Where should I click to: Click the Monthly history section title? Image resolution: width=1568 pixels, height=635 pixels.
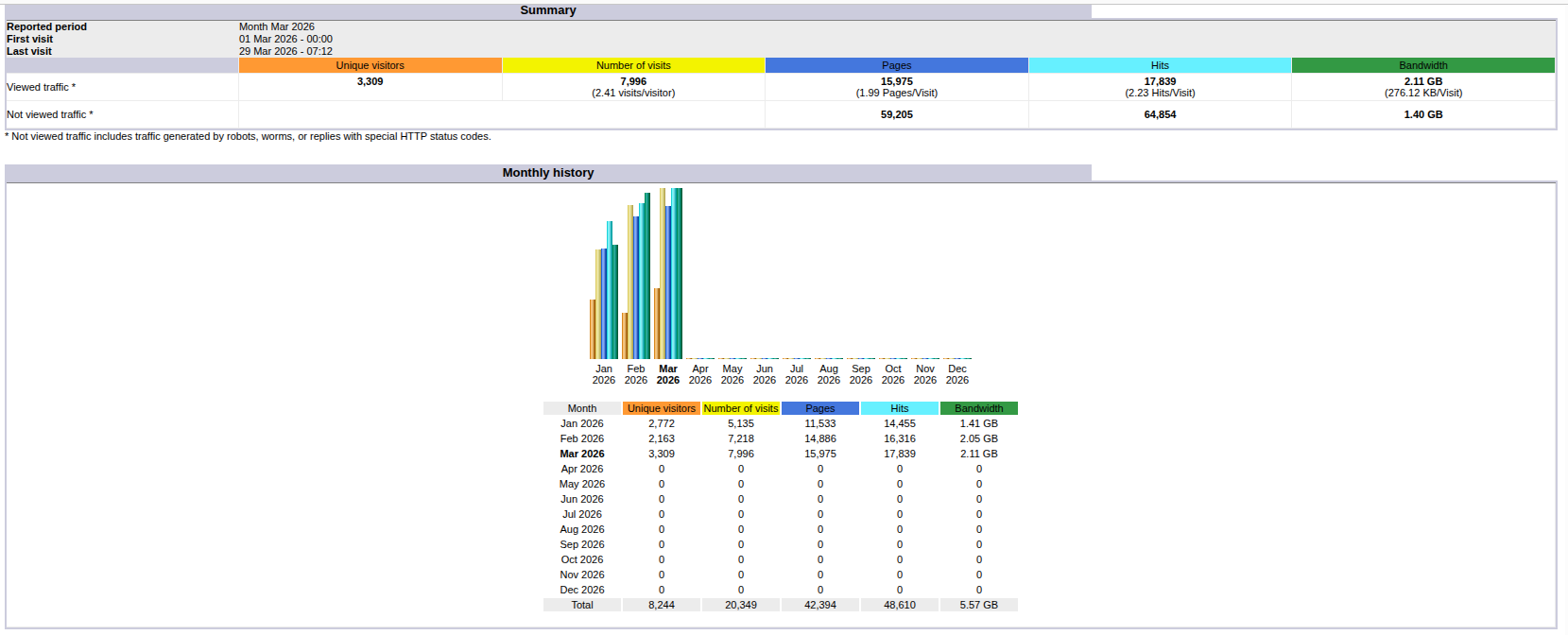pos(547,173)
